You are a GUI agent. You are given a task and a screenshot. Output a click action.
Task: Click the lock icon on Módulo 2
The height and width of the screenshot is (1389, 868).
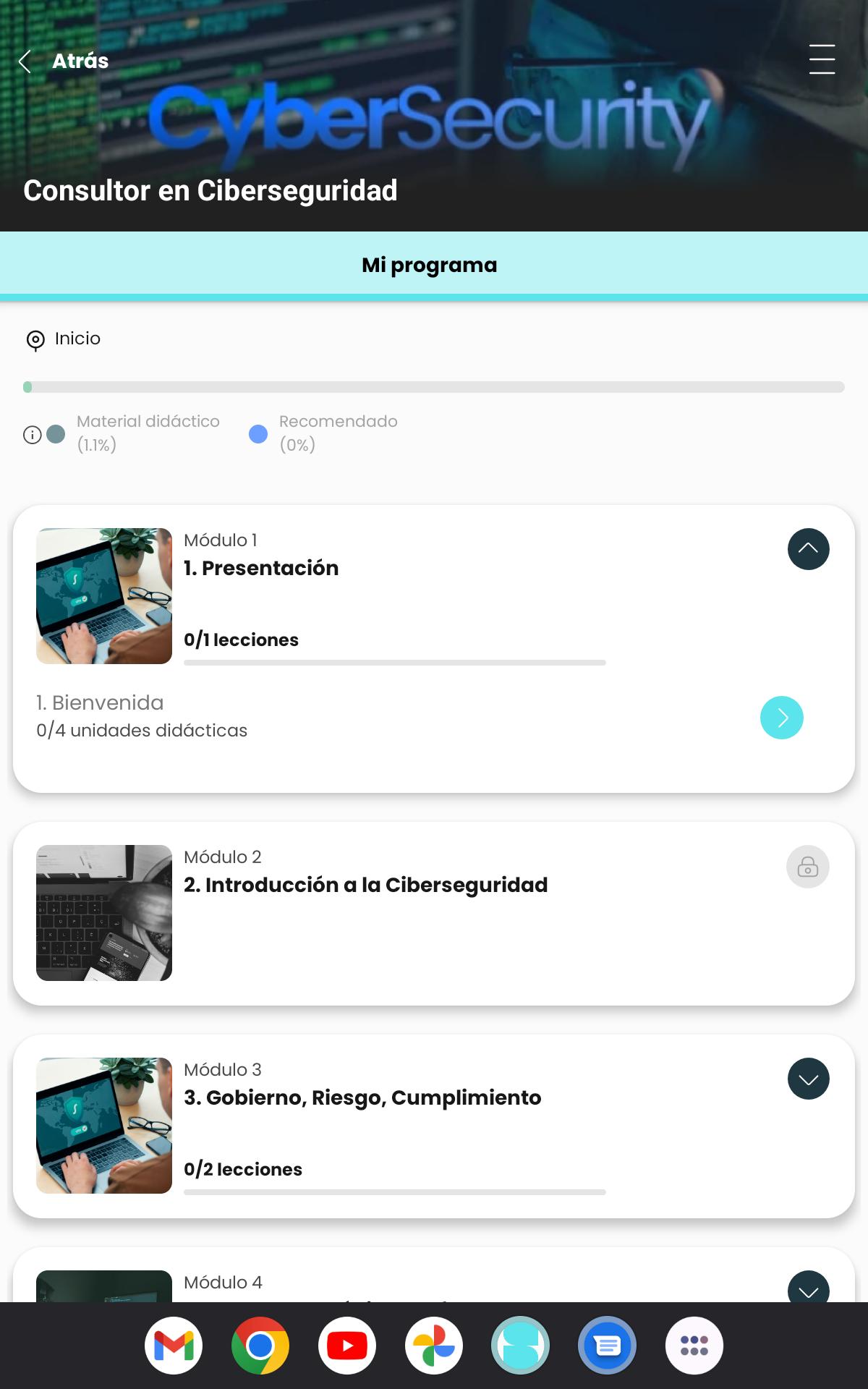tap(808, 867)
